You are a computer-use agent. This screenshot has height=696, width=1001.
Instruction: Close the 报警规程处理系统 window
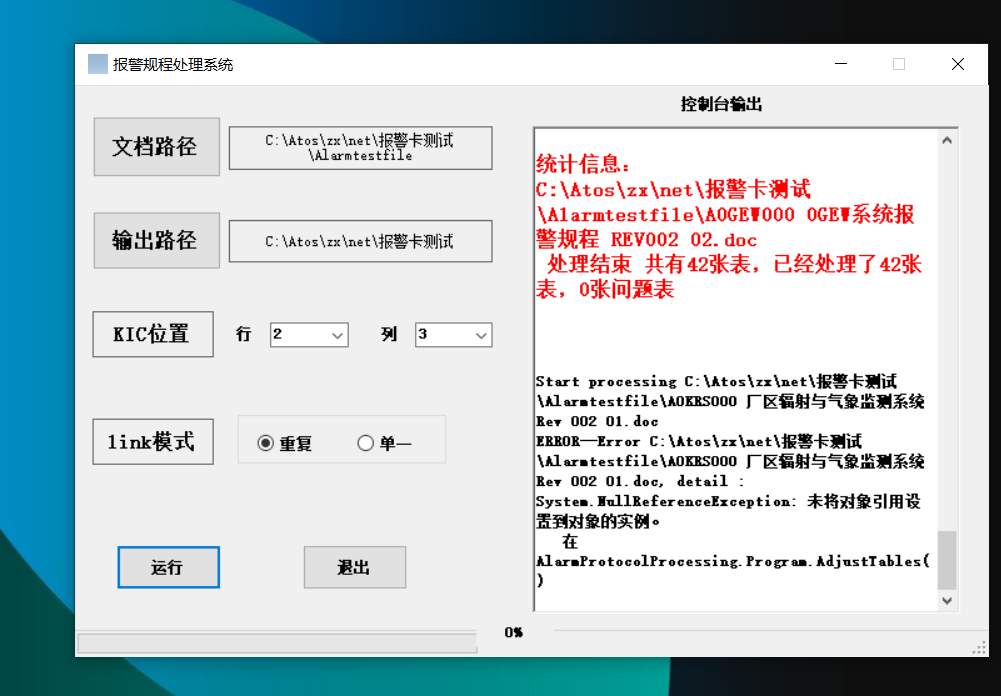click(x=957, y=64)
